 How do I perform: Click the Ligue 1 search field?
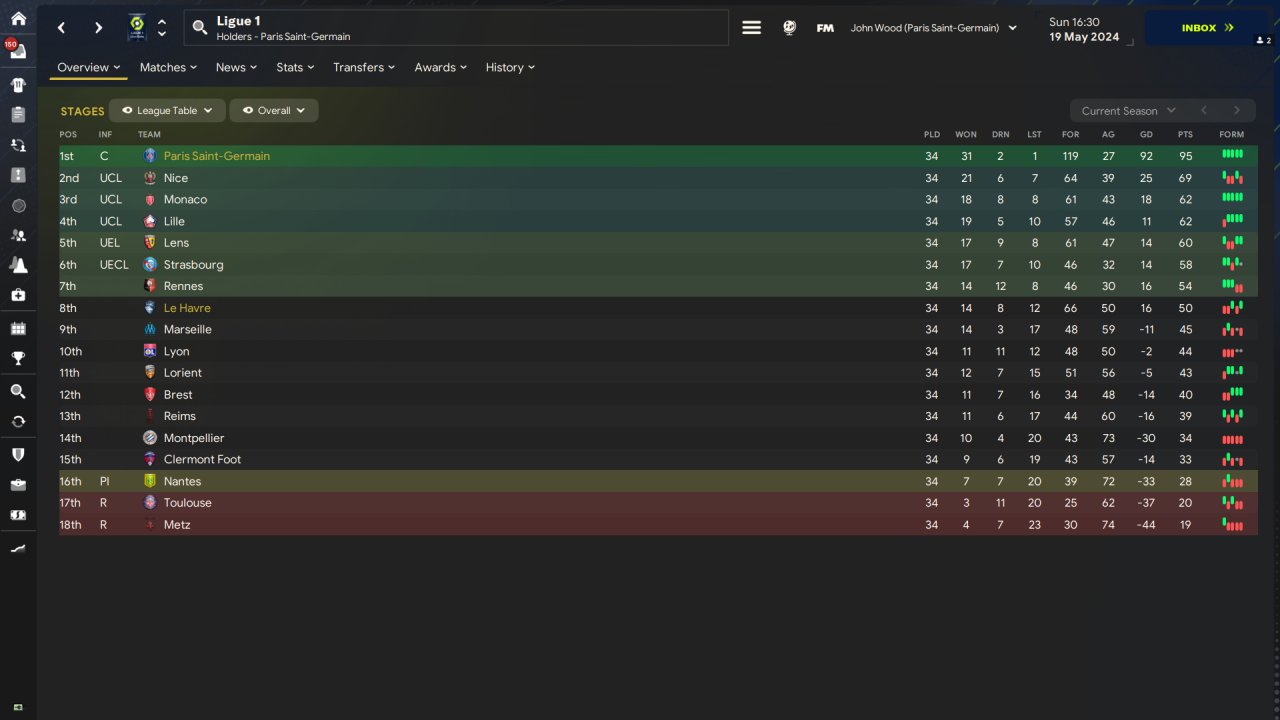[456, 28]
